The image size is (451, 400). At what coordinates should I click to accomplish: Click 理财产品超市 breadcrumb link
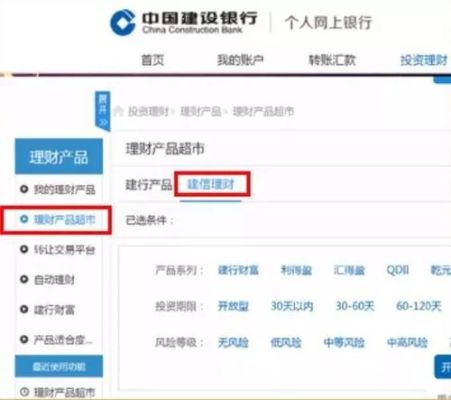click(263, 111)
